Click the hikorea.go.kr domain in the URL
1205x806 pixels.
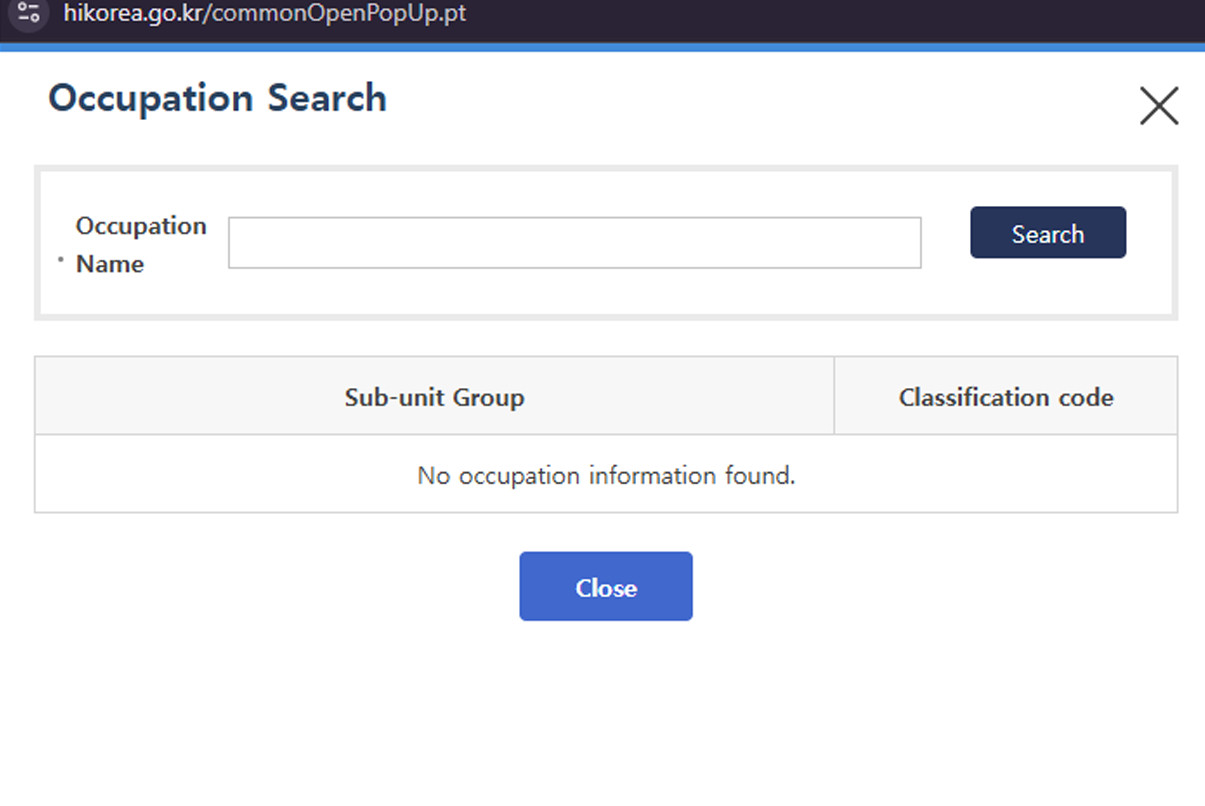130,14
